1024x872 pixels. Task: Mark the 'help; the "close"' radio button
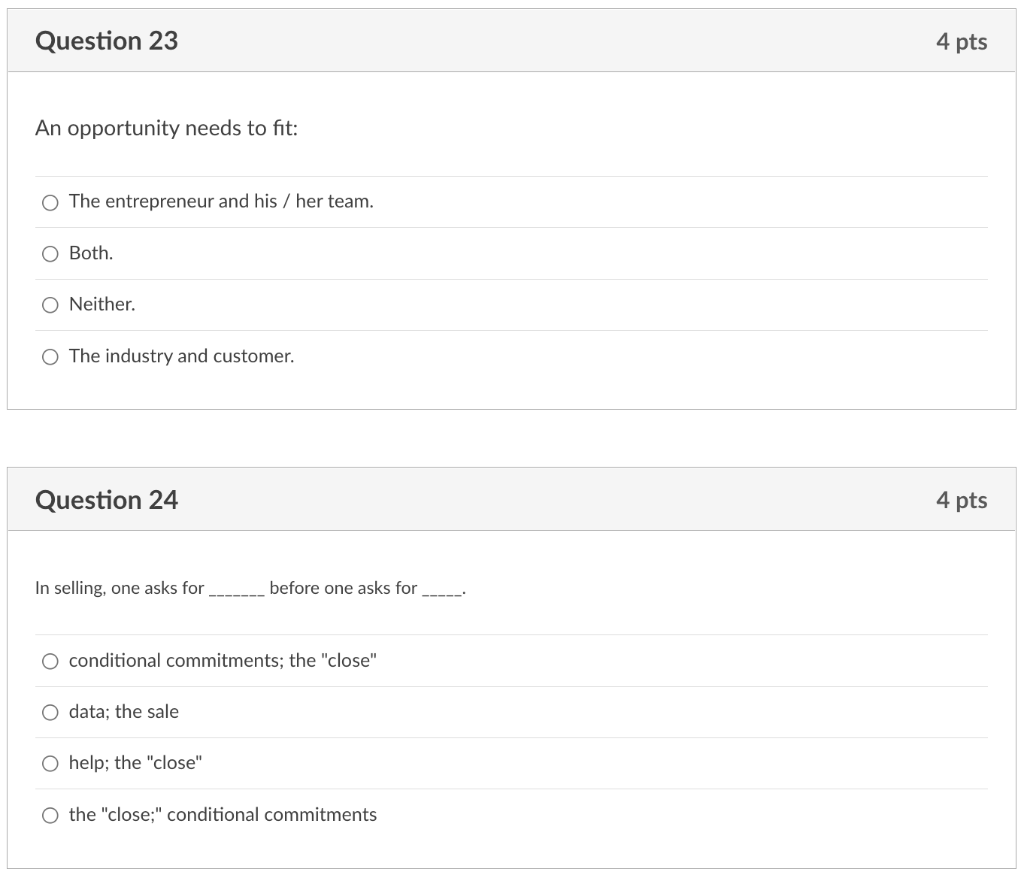point(50,764)
